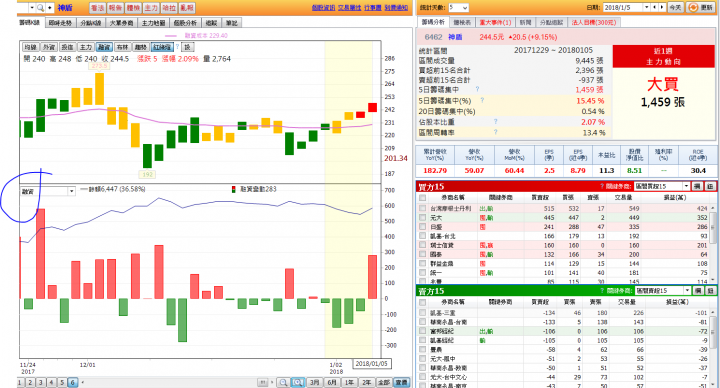
Task: Click the 看法 button
Action: (97, 8)
